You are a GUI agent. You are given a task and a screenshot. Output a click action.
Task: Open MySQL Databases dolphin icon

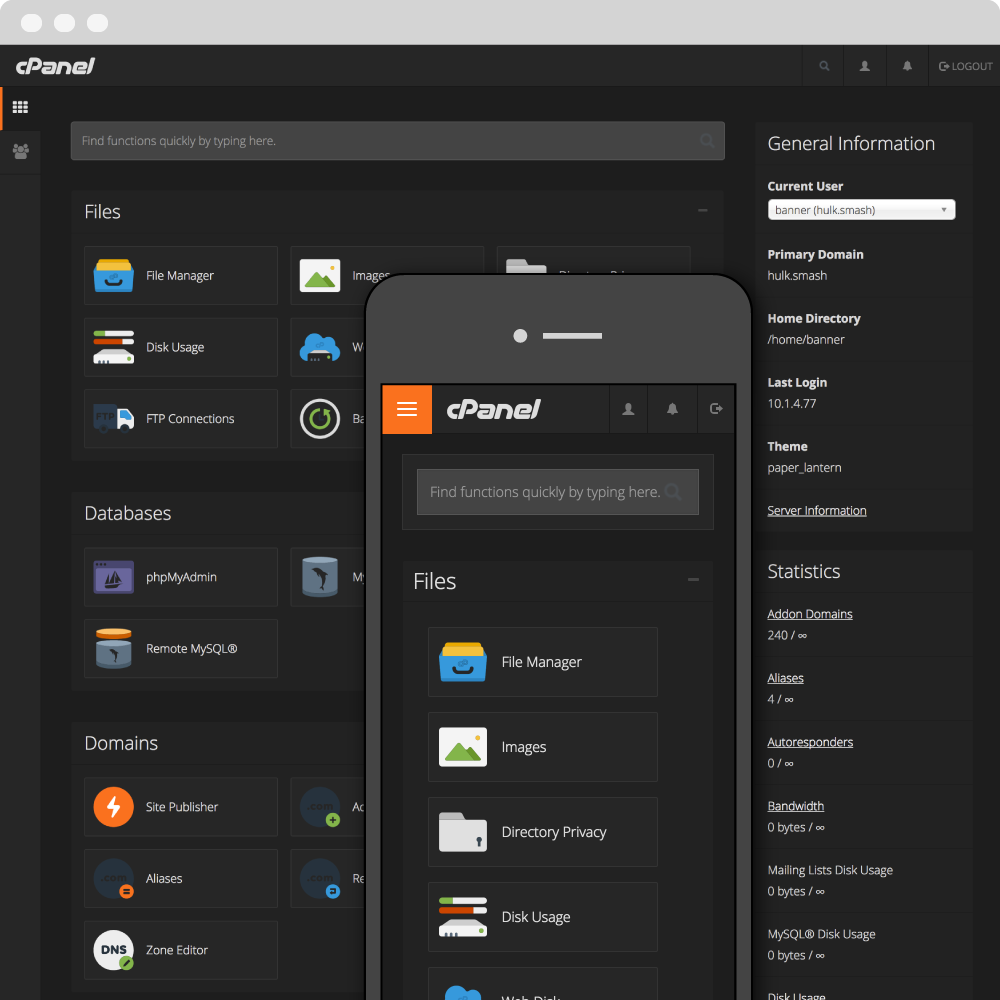click(x=320, y=577)
